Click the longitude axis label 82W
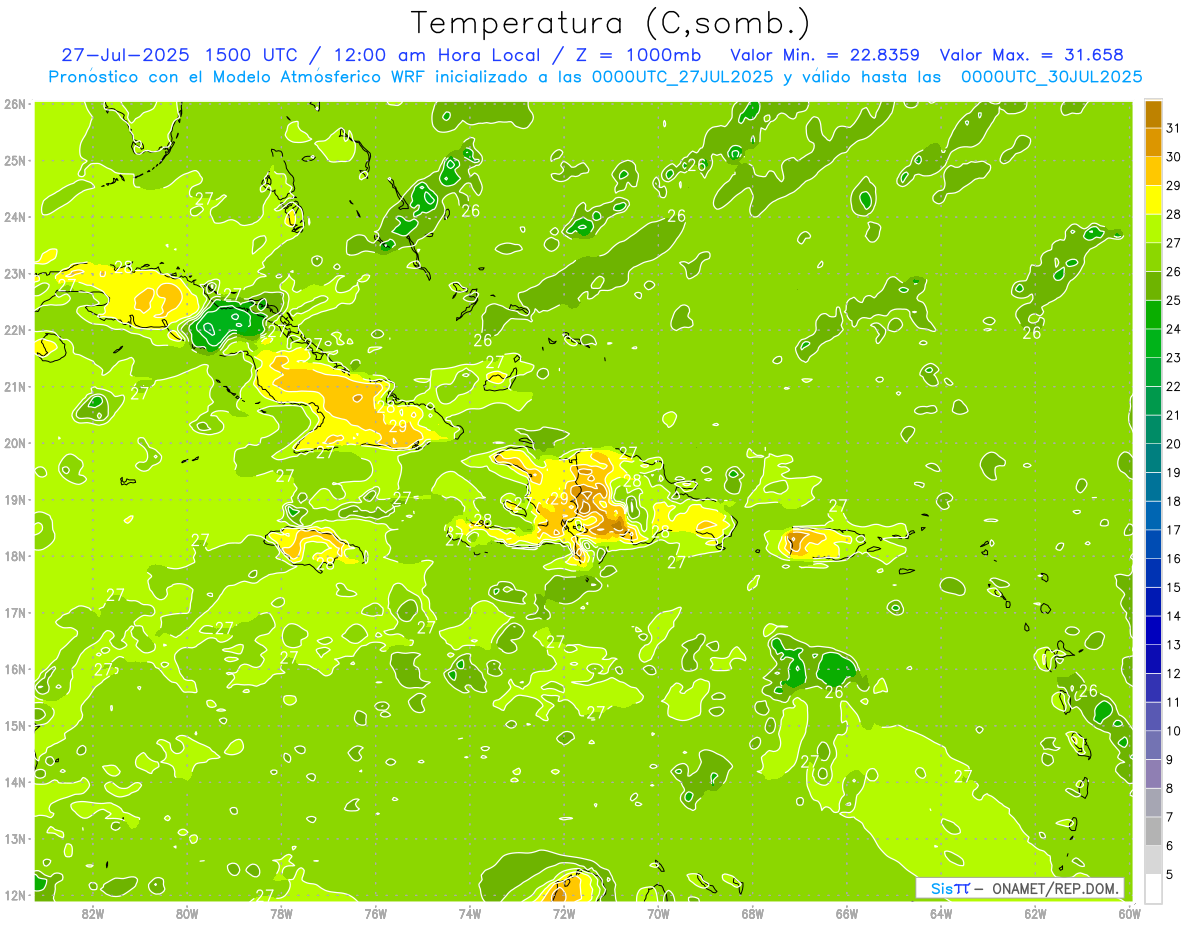 pos(93,913)
